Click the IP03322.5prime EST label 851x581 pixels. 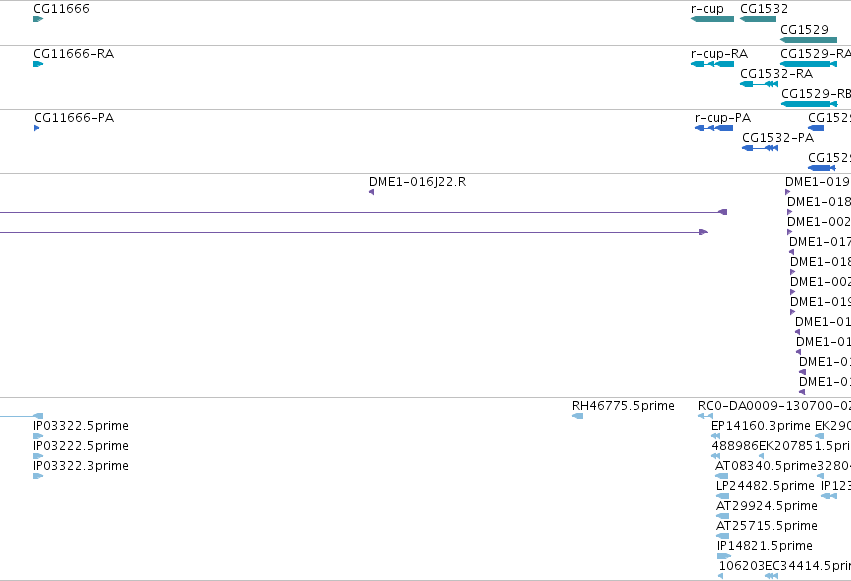pos(81,426)
